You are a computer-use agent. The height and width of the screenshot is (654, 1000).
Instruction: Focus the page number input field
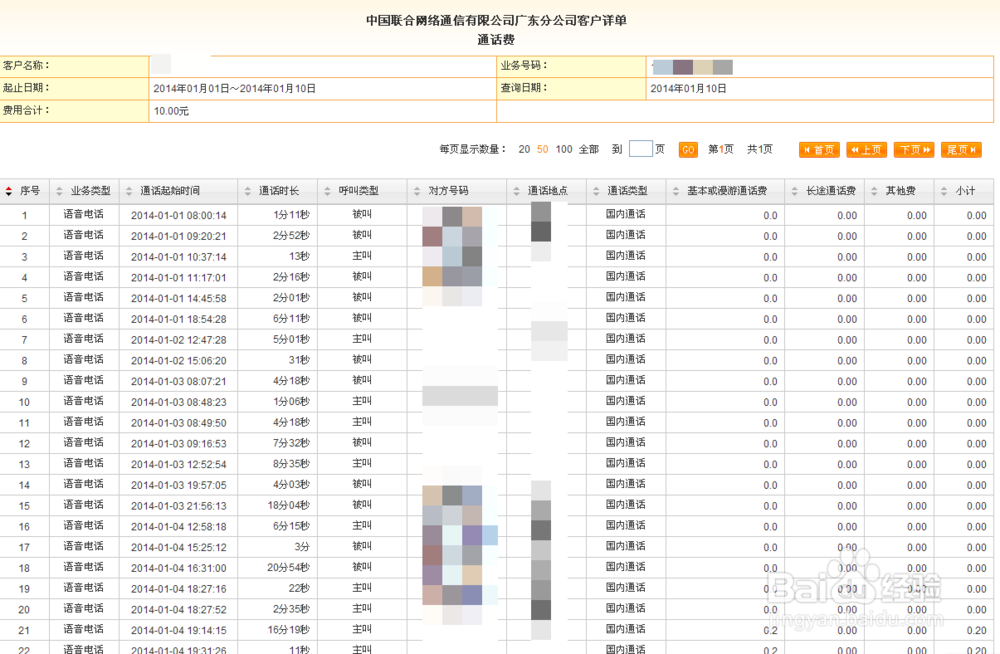(640, 149)
